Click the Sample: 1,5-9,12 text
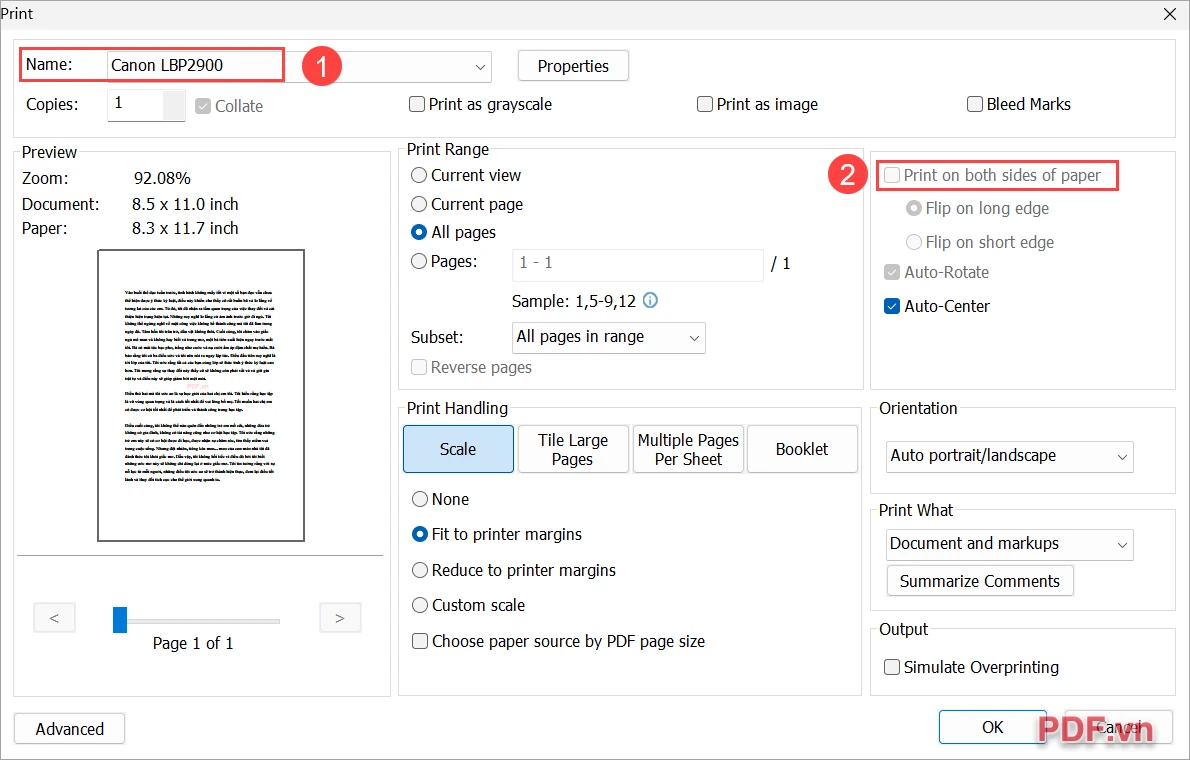Viewport: 1190px width, 760px height. click(x=574, y=301)
